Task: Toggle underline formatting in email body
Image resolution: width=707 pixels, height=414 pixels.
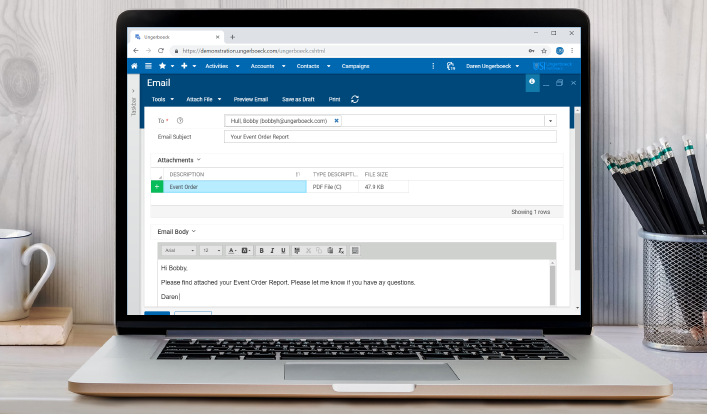Action: [283, 250]
